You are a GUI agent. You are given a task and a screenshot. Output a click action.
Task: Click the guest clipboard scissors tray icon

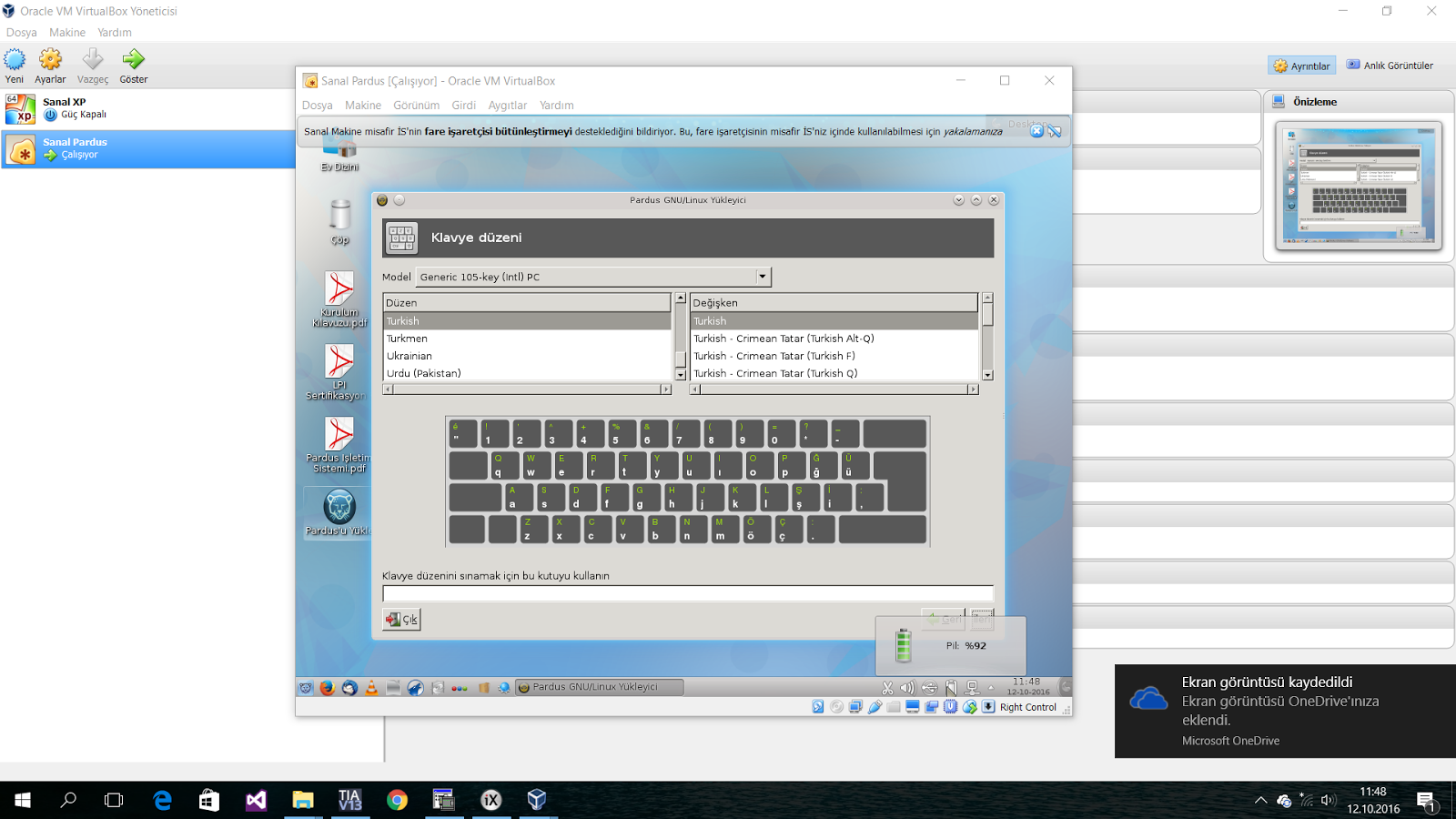click(887, 688)
